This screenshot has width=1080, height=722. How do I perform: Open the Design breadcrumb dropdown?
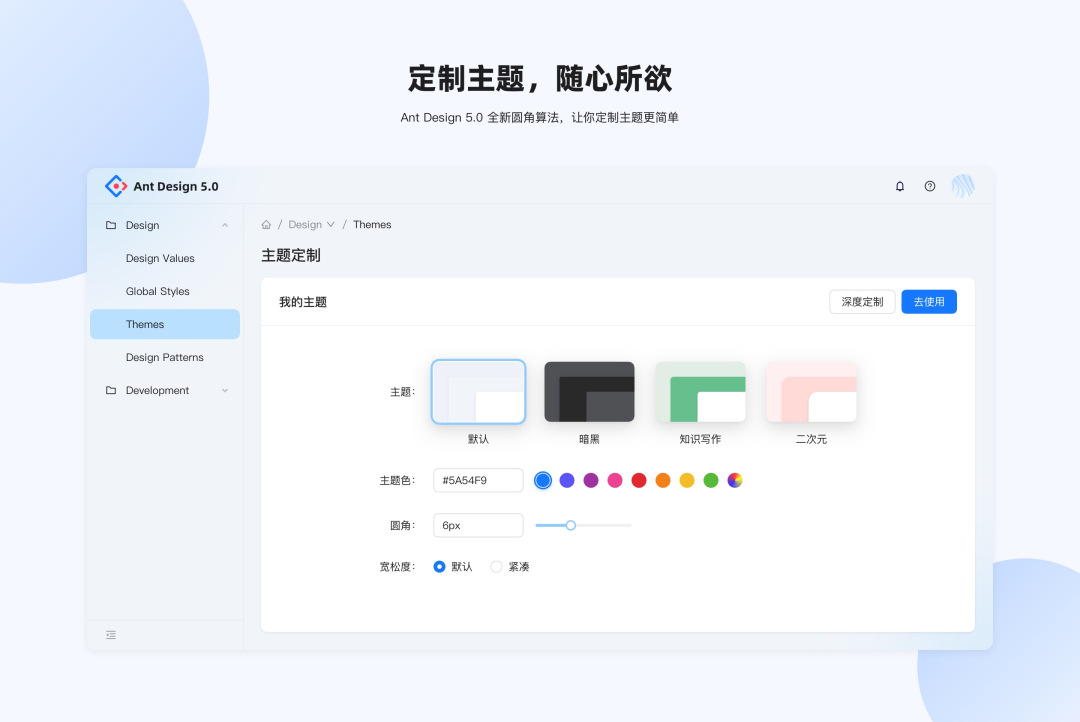[x=311, y=225]
